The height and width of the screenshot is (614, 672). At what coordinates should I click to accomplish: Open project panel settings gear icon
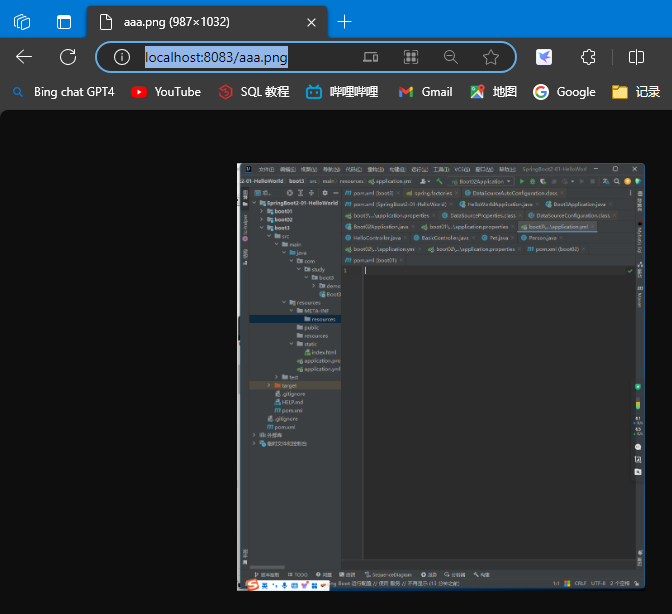point(325,193)
